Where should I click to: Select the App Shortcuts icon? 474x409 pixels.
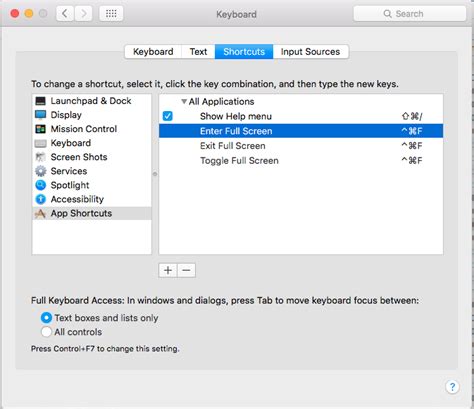coord(40,213)
